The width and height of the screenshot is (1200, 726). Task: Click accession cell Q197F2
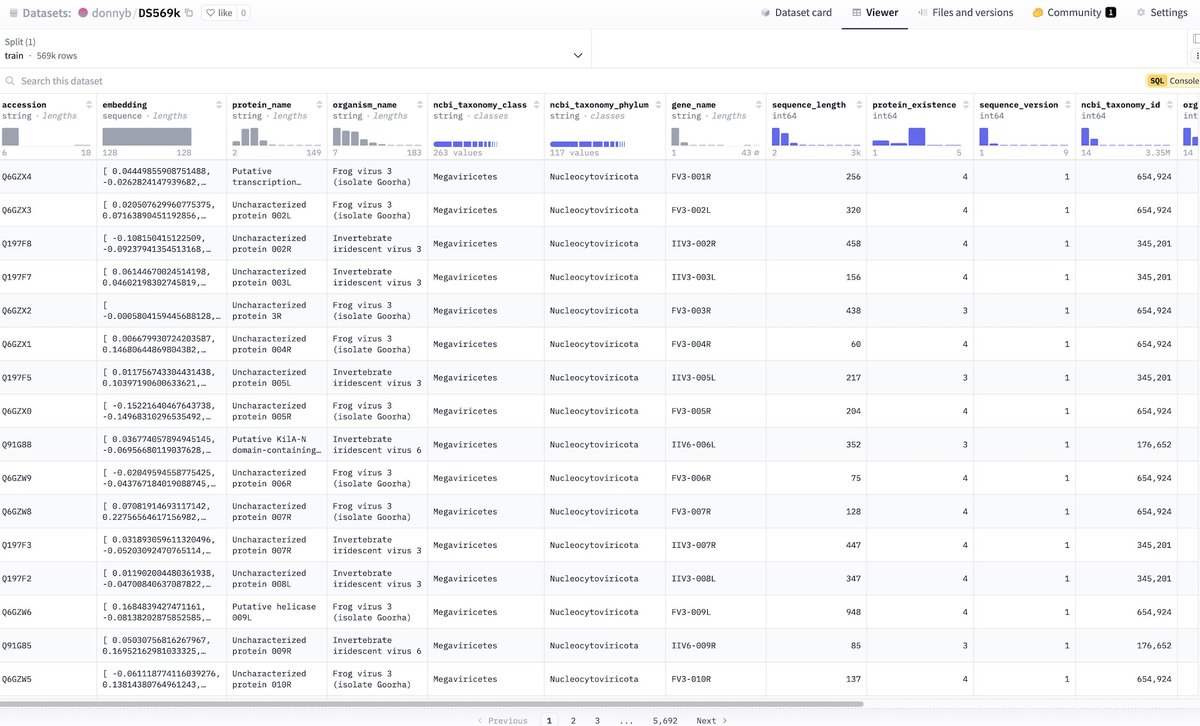pos(17,579)
